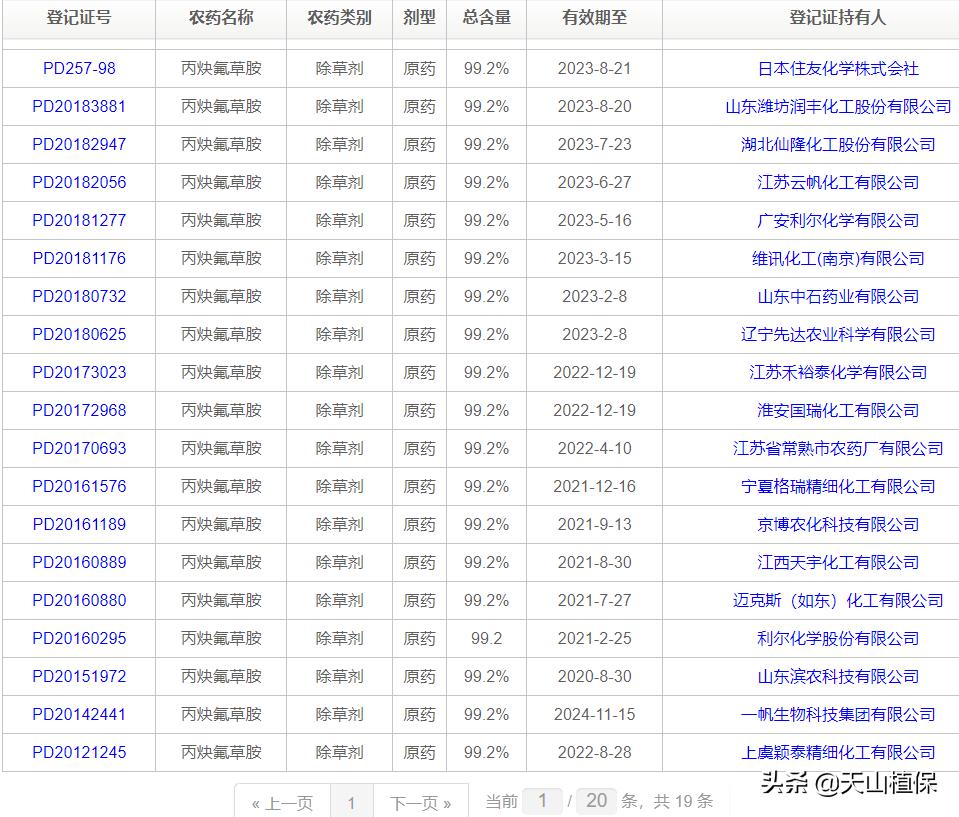Viewport: 959px width, 817px height.
Task: Click certificate PD20181176 link
Action: [79, 259]
